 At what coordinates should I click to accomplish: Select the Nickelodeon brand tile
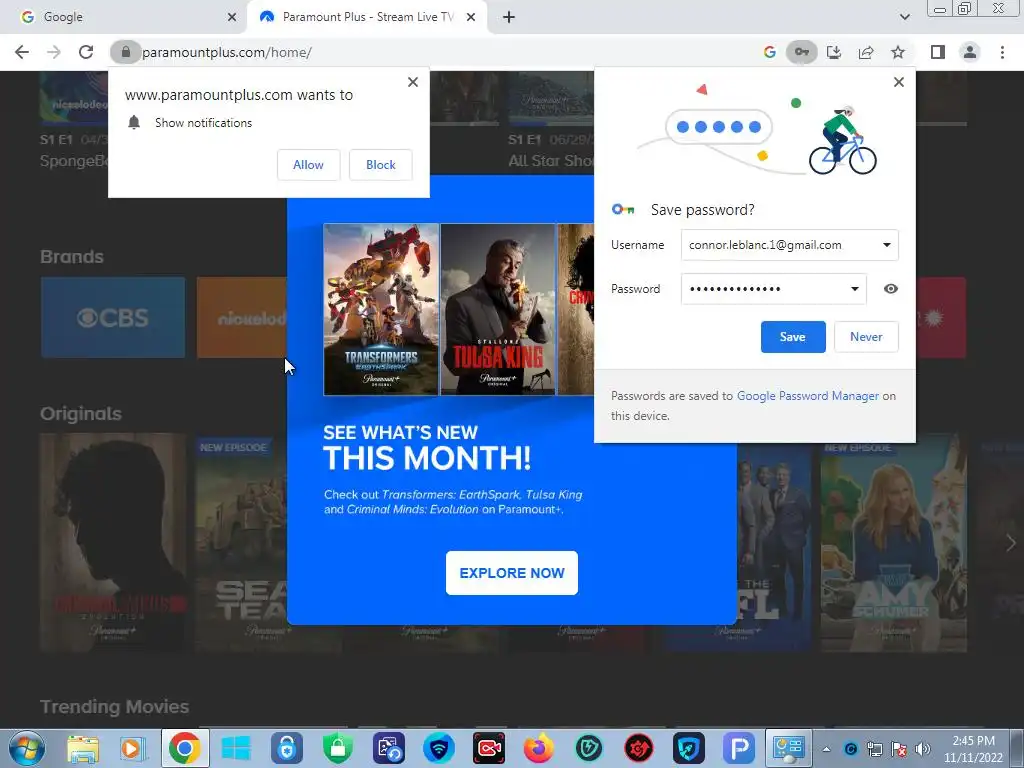[242, 317]
